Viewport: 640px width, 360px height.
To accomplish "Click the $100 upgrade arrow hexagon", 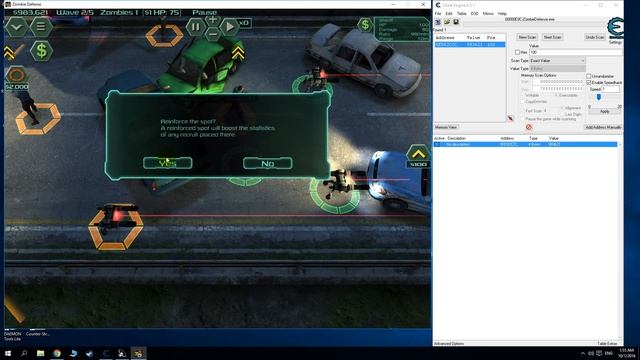I will tap(418, 156).
